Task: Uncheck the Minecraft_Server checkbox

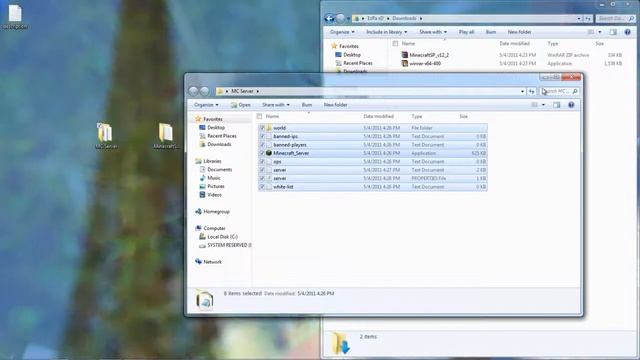Action: tap(262, 153)
